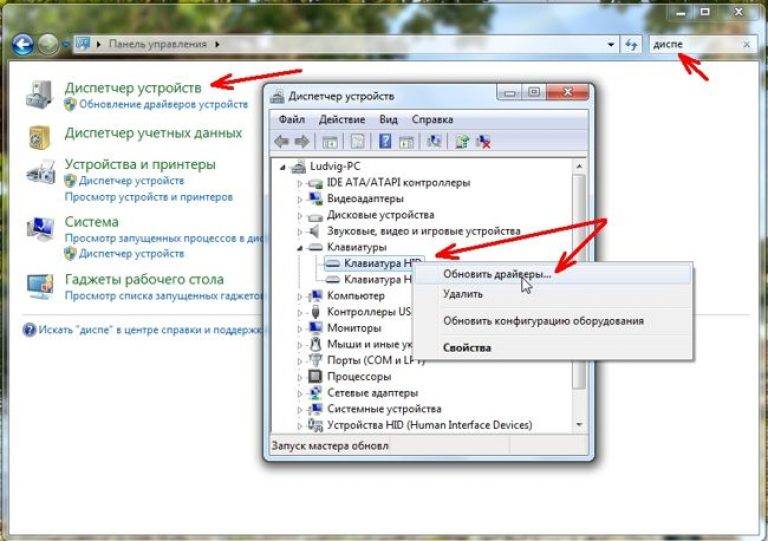Open the Справка menu

(x=432, y=119)
